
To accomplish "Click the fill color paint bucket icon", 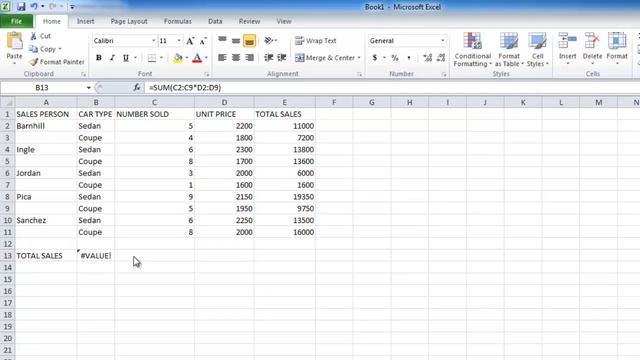I will click(178, 58).
